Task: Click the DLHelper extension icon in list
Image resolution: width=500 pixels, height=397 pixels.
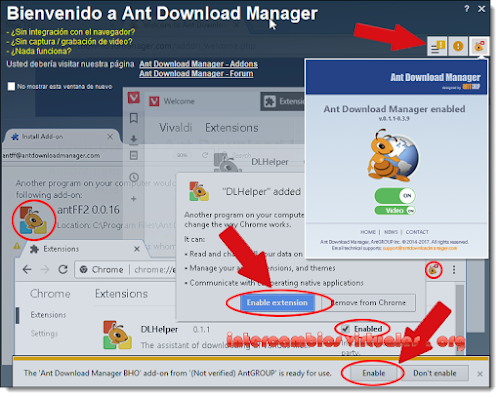Action: click(117, 335)
